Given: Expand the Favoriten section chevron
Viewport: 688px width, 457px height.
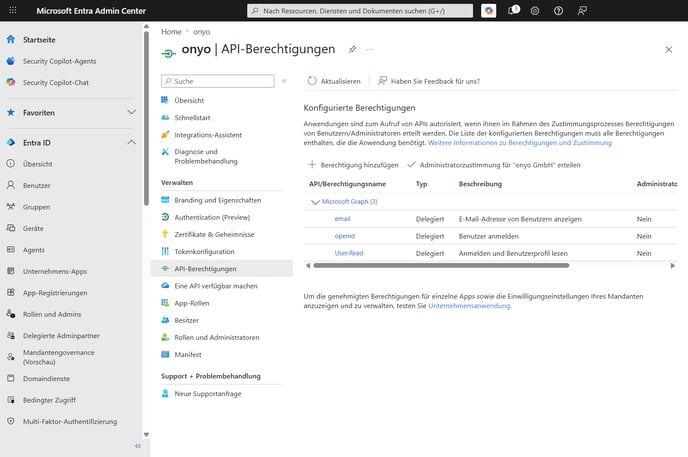Looking at the screenshot, I should [131, 112].
